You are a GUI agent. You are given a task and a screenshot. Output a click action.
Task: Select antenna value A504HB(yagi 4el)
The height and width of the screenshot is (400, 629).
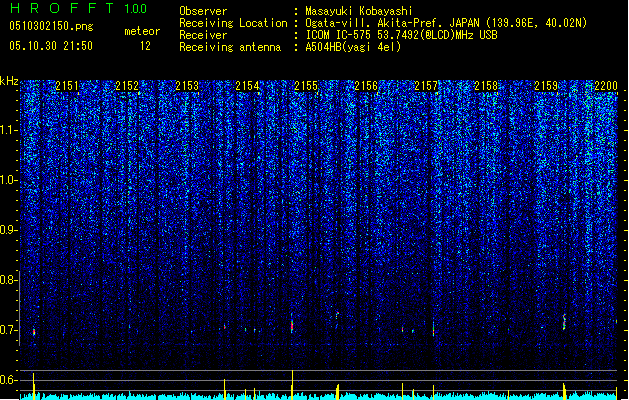click(x=353, y=47)
